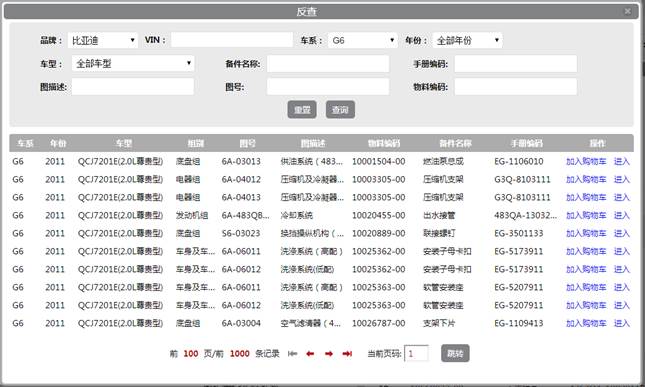Select drawing number 6A-03013 cell
The image size is (645, 387).
pos(241,162)
